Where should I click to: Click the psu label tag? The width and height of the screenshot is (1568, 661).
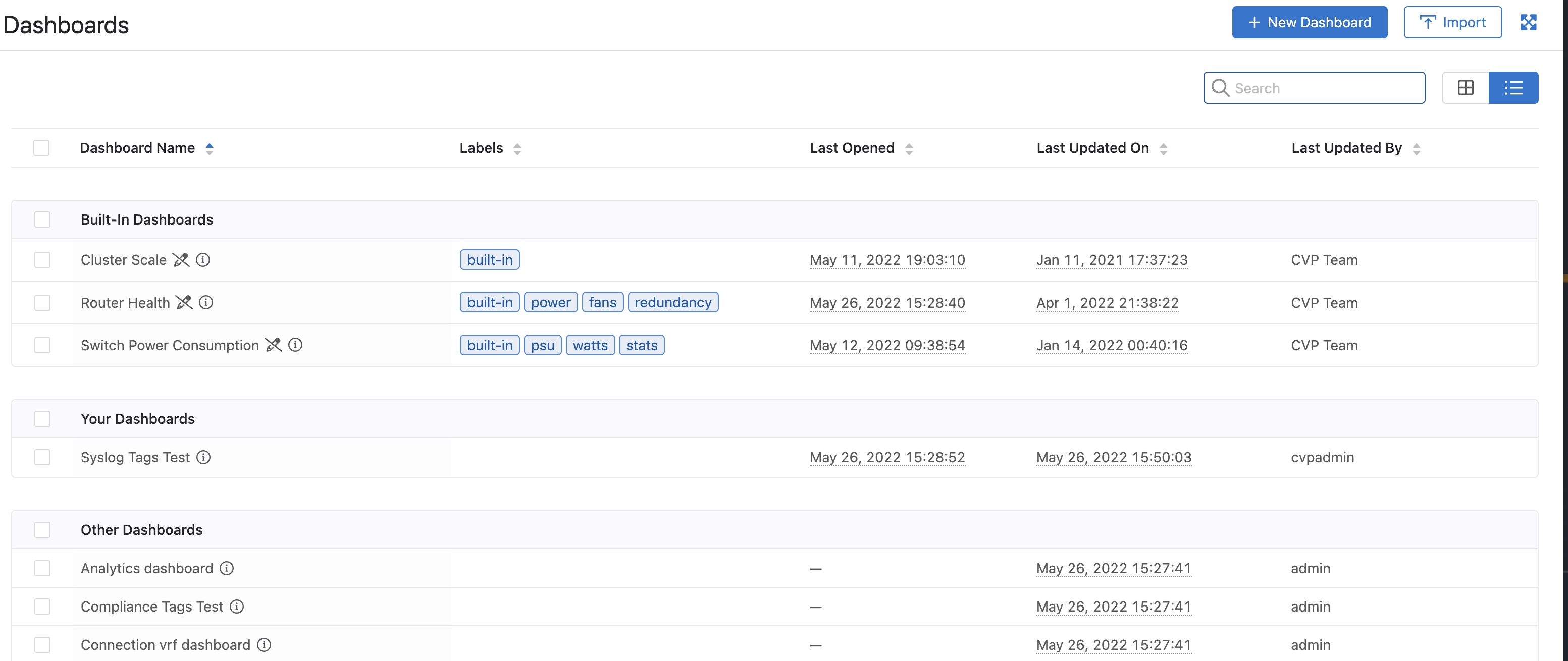click(542, 345)
